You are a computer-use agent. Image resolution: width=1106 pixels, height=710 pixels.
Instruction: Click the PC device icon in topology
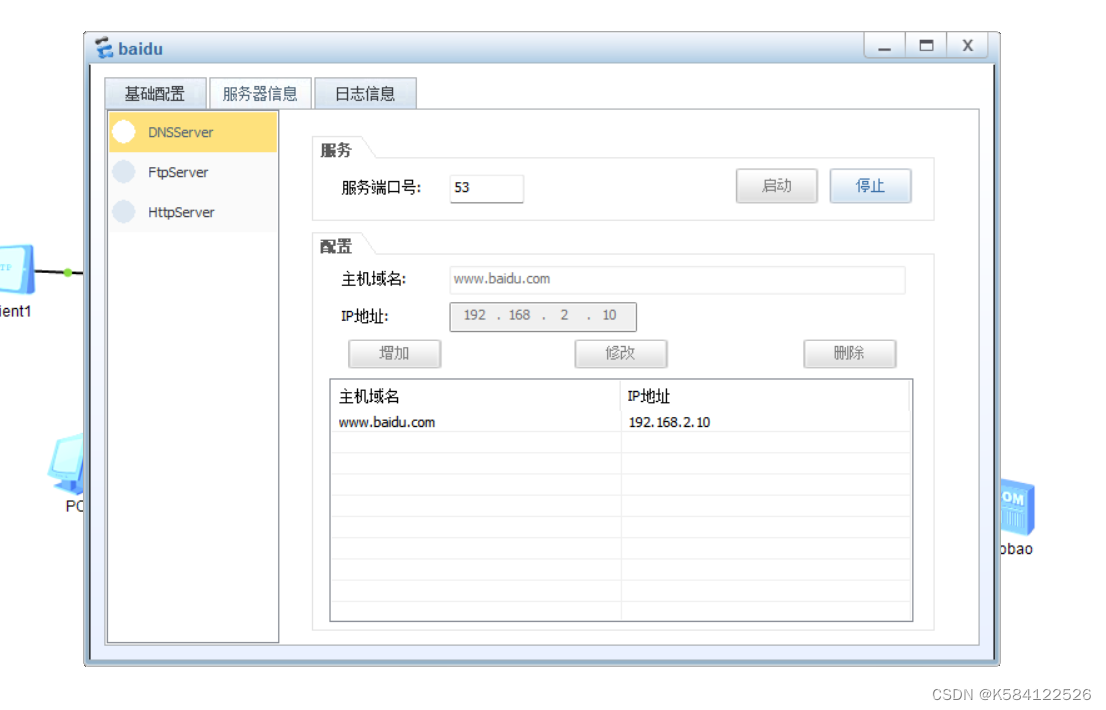pos(66,465)
